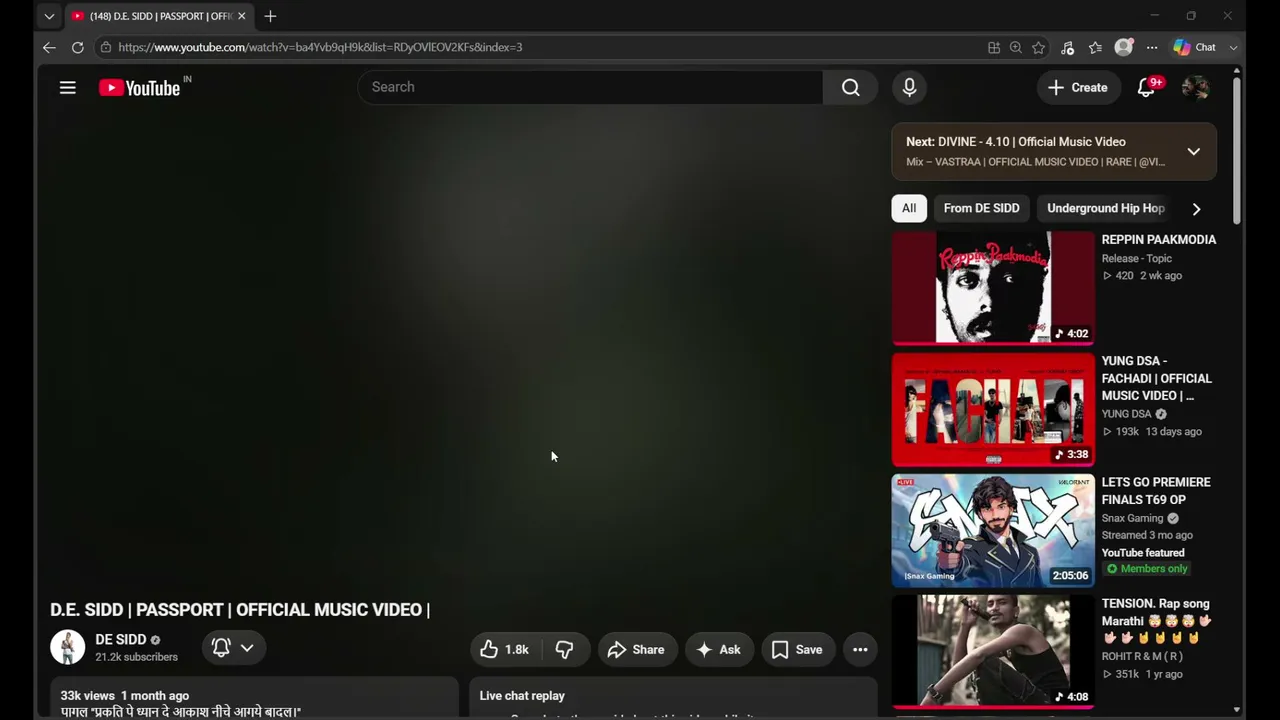Open Snax Gaming stream thumbnail
The height and width of the screenshot is (720, 1280).
point(993,530)
